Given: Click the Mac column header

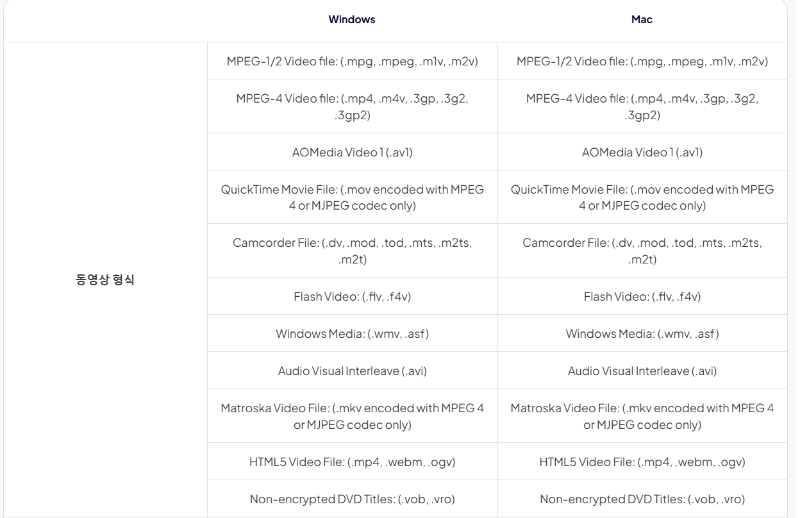Looking at the screenshot, I should [642, 19].
